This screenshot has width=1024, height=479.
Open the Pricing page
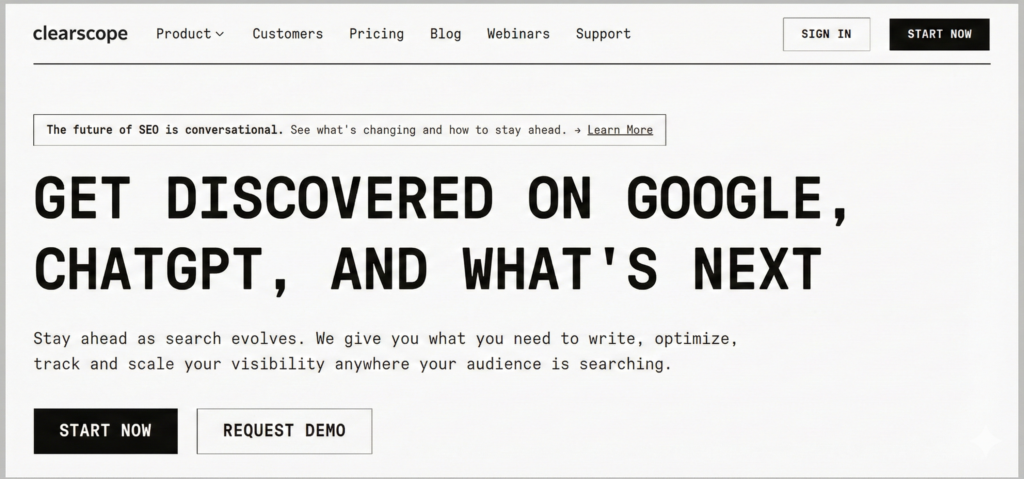(x=376, y=34)
